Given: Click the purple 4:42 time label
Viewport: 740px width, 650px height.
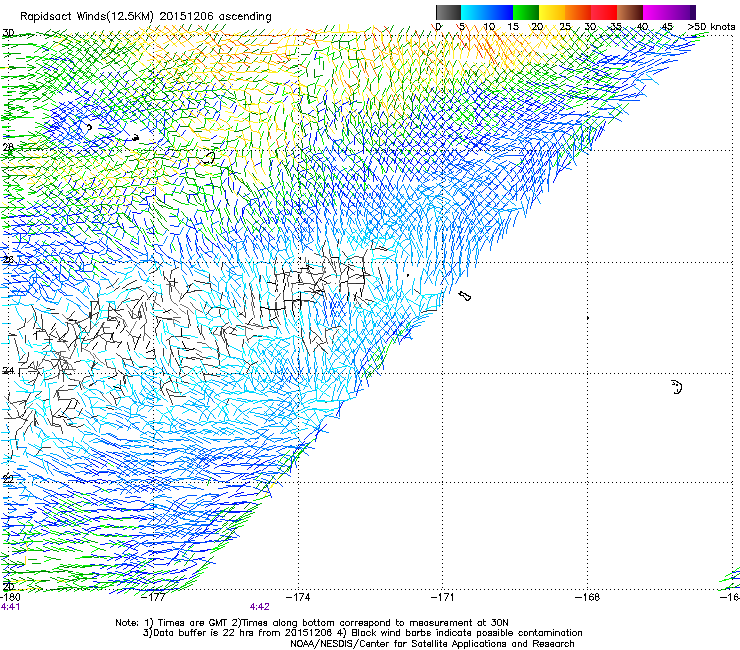Looking at the screenshot, I should click(x=260, y=607).
